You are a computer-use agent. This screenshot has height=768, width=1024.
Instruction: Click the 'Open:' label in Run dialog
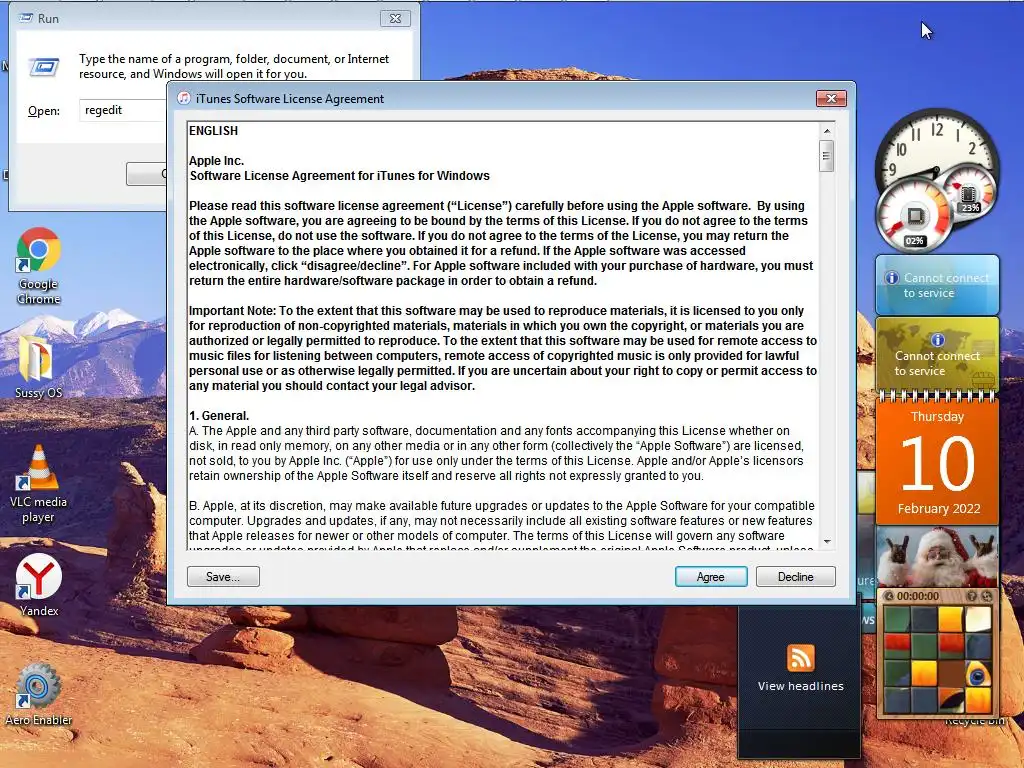coord(44,111)
